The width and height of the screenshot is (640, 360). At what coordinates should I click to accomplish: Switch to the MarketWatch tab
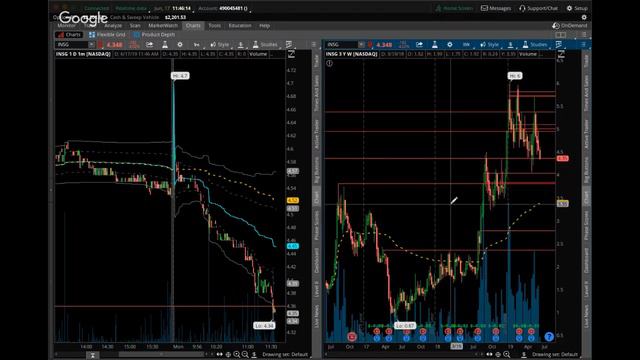[x=163, y=25]
